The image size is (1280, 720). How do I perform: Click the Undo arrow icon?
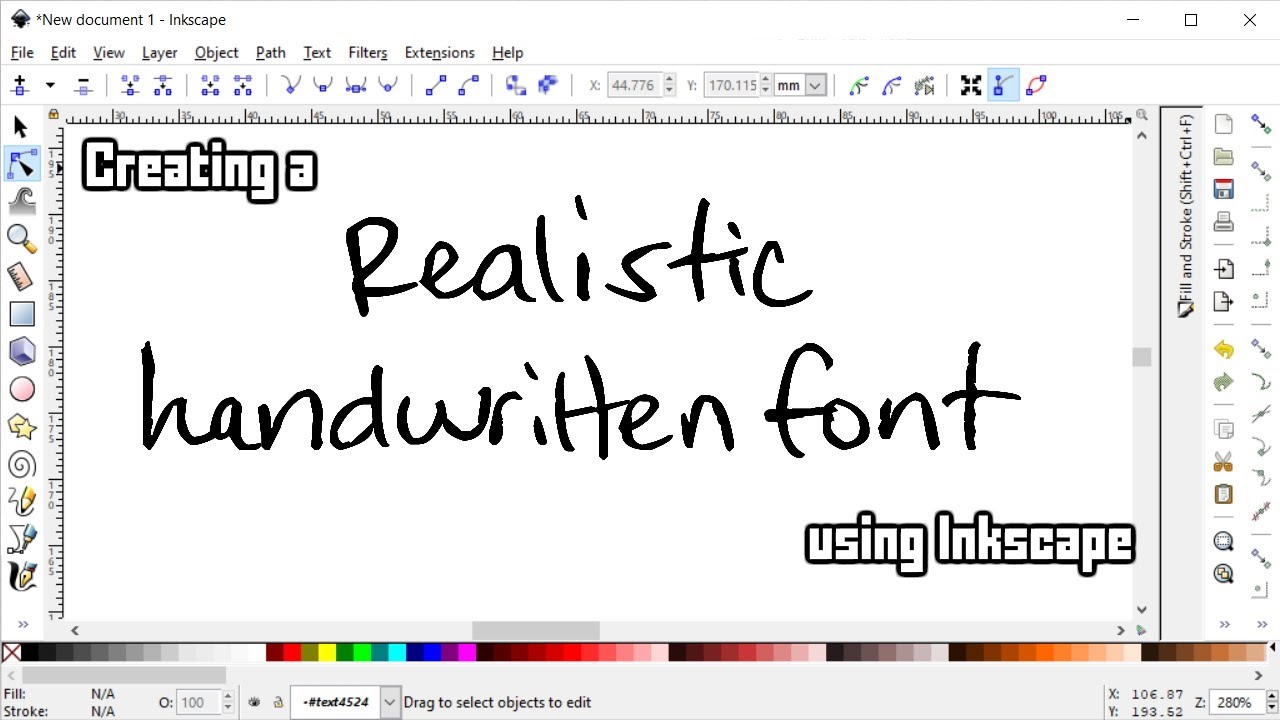pyautogui.click(x=1223, y=350)
